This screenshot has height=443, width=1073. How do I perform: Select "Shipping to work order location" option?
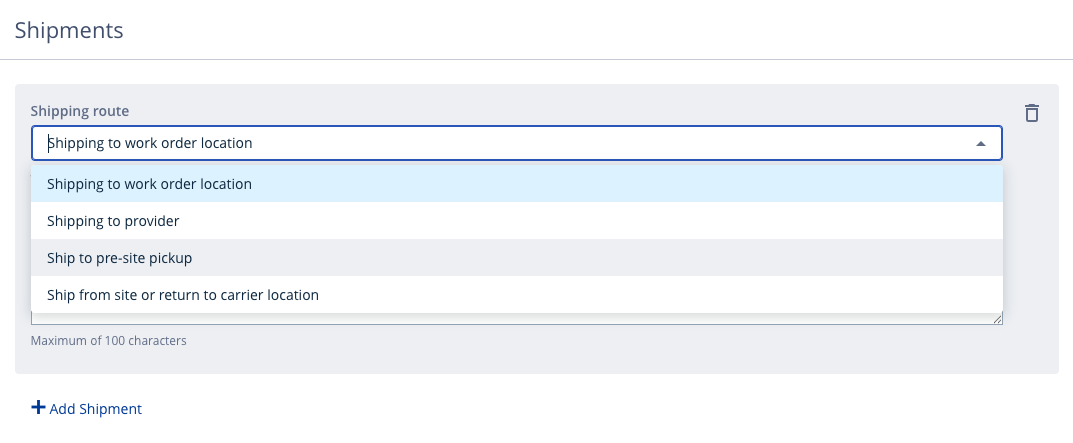[149, 184]
